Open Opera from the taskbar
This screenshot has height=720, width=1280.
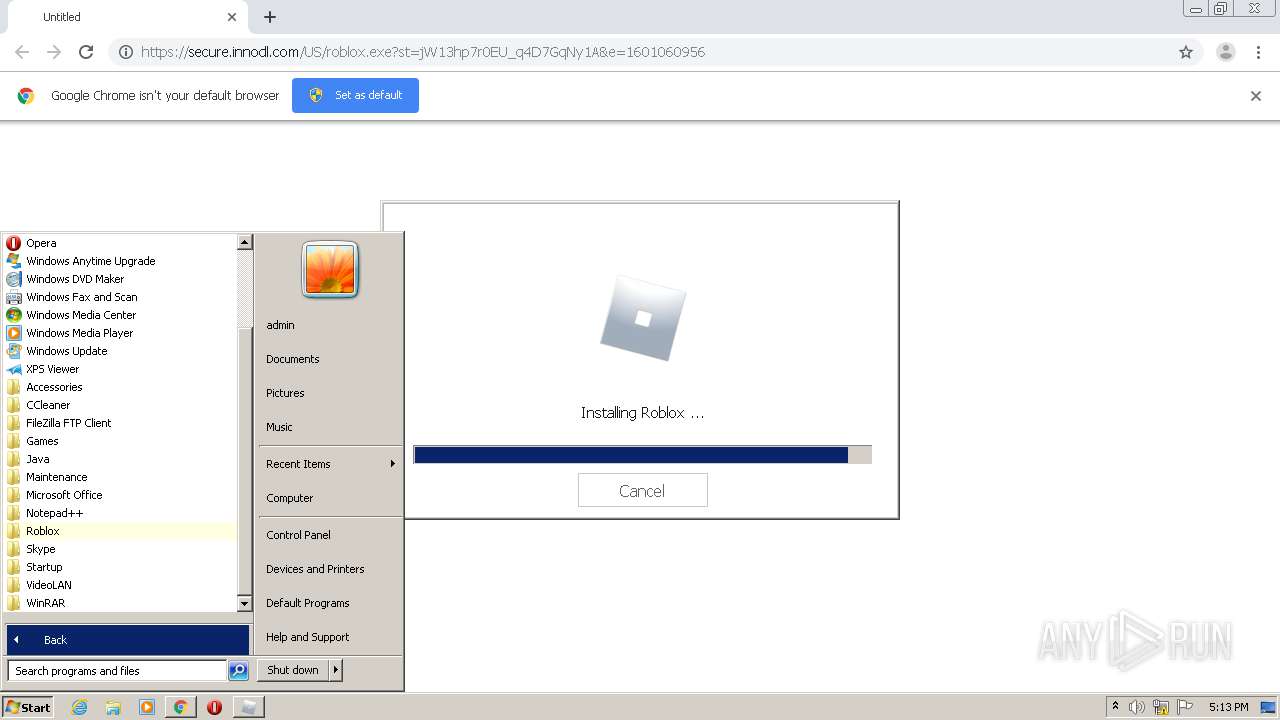tap(214, 707)
